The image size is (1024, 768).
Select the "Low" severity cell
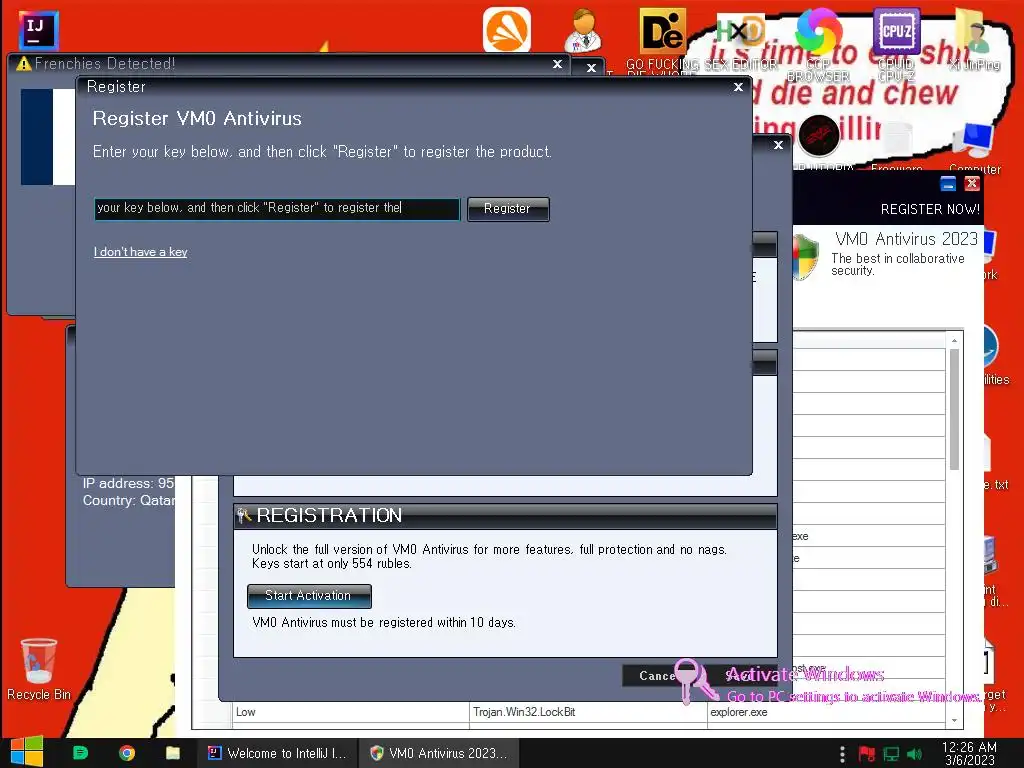(351, 712)
